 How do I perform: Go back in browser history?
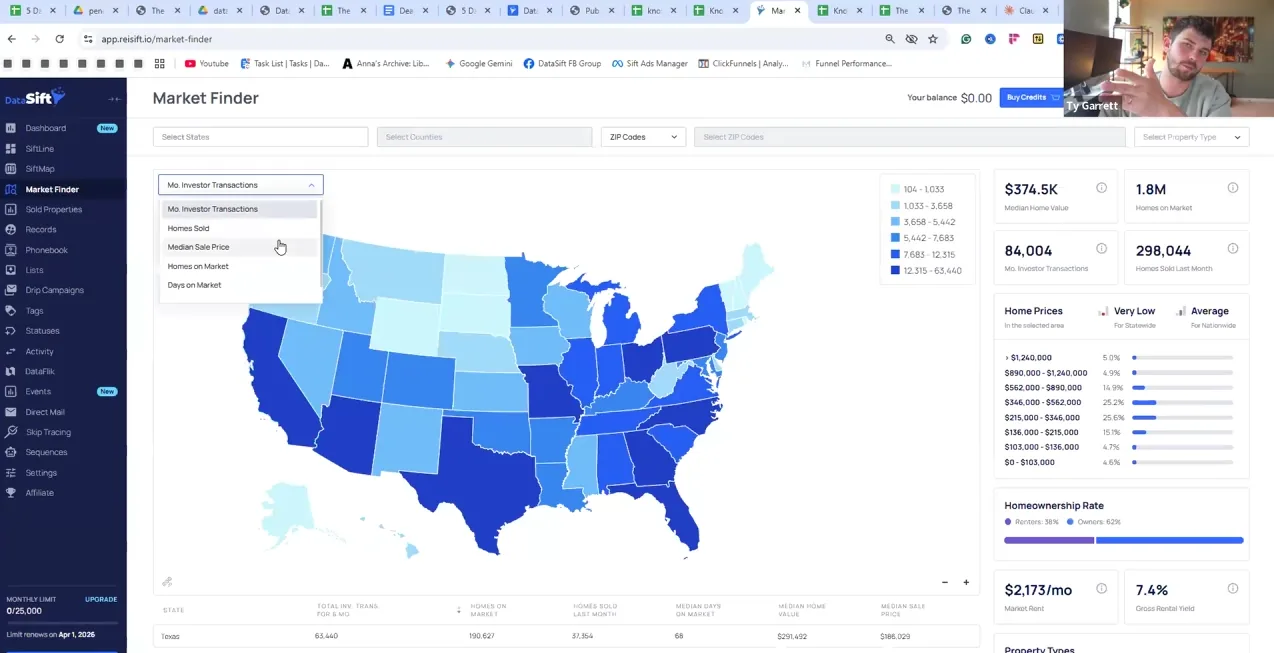click(x=11, y=39)
